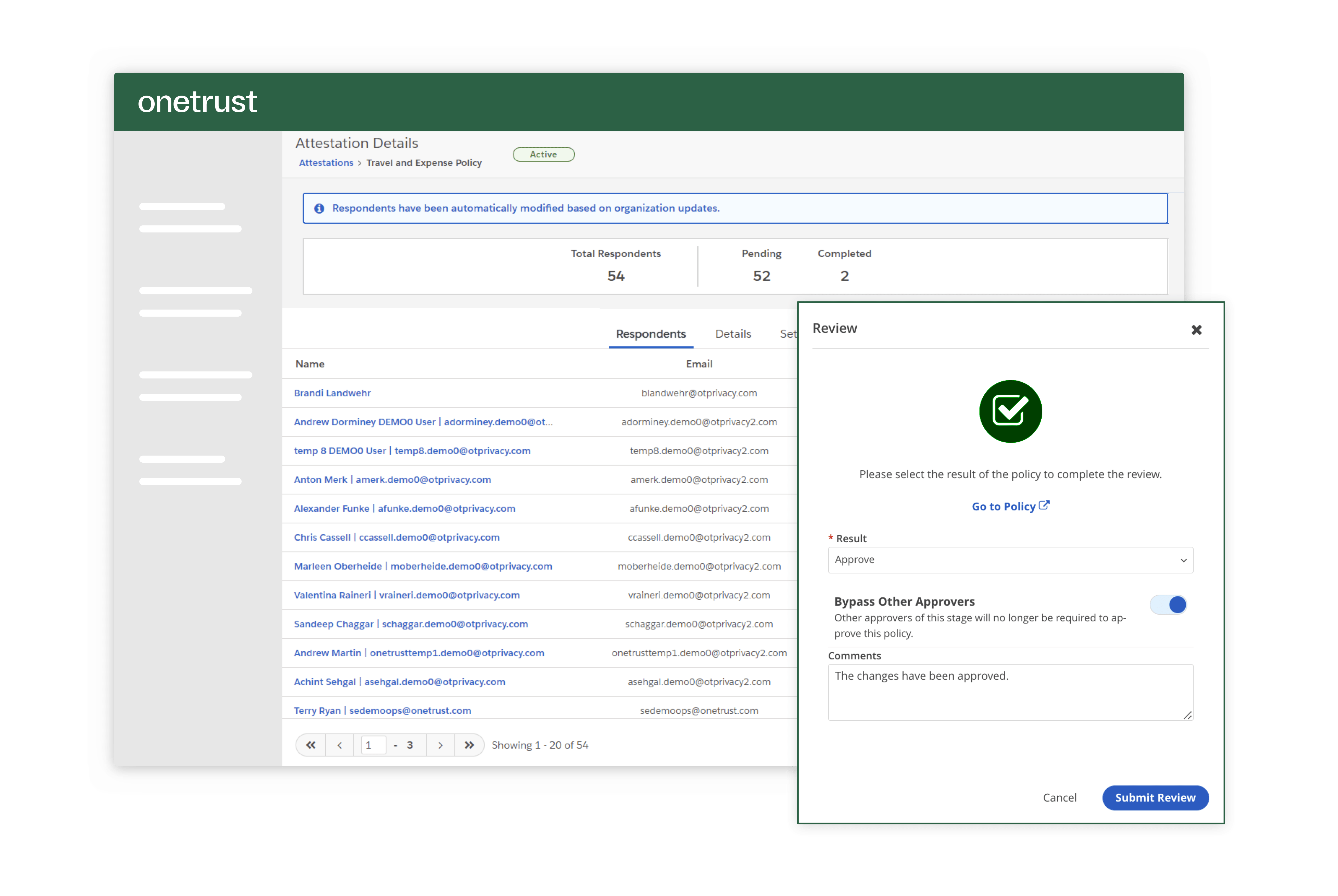
Task: Click the breadcrumb chevron after Attestations
Action: tap(360, 164)
